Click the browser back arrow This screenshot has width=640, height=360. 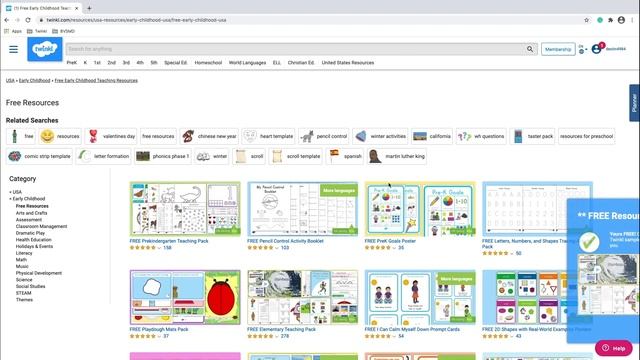7,20
